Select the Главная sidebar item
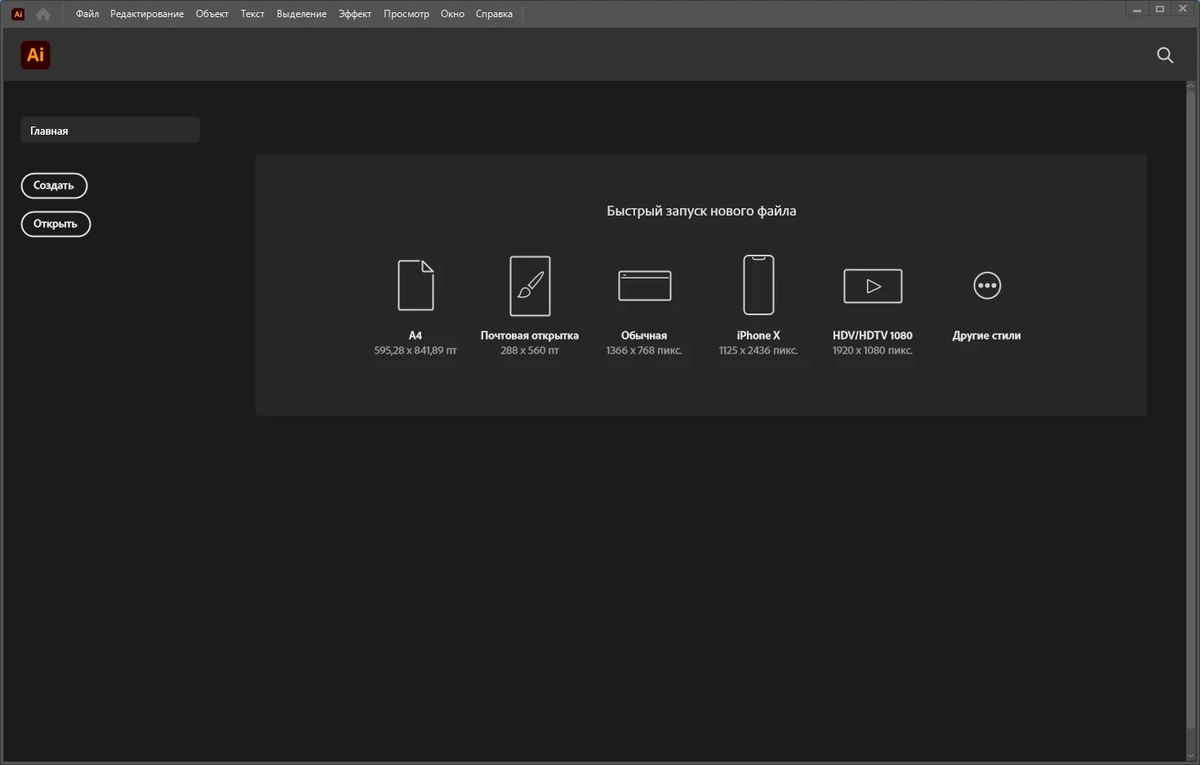Viewport: 1200px width, 765px height. point(110,130)
